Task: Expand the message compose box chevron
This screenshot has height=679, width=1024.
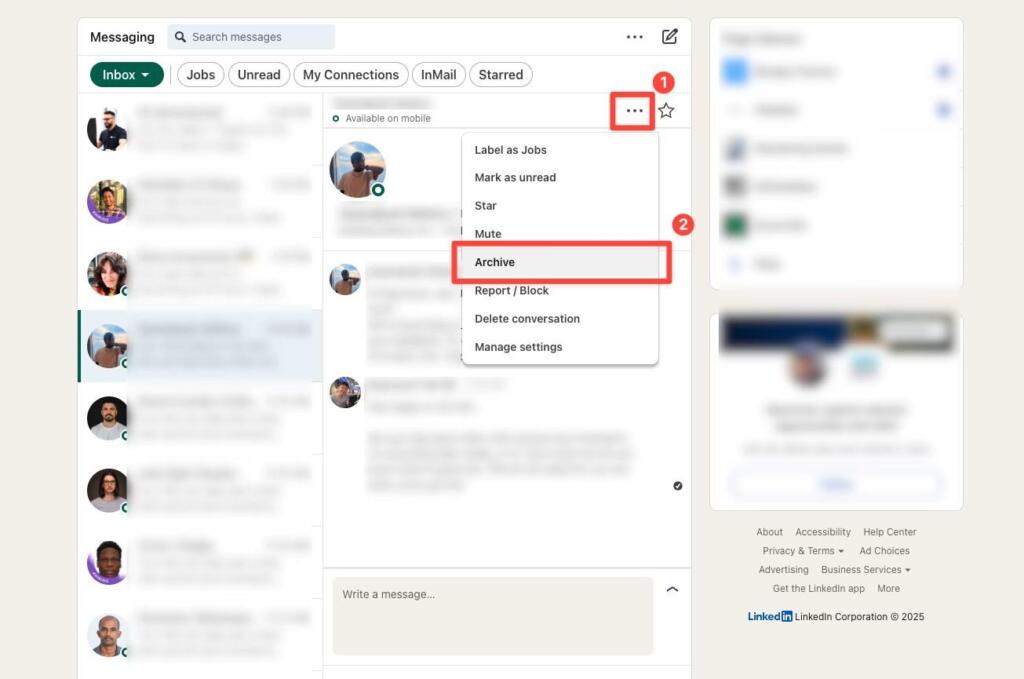Action: 672,590
